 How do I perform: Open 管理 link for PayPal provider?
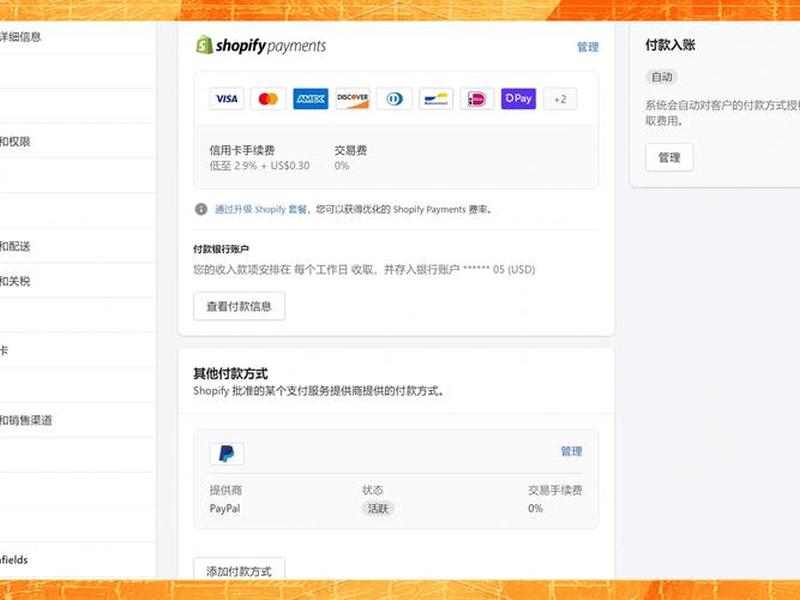click(x=571, y=451)
